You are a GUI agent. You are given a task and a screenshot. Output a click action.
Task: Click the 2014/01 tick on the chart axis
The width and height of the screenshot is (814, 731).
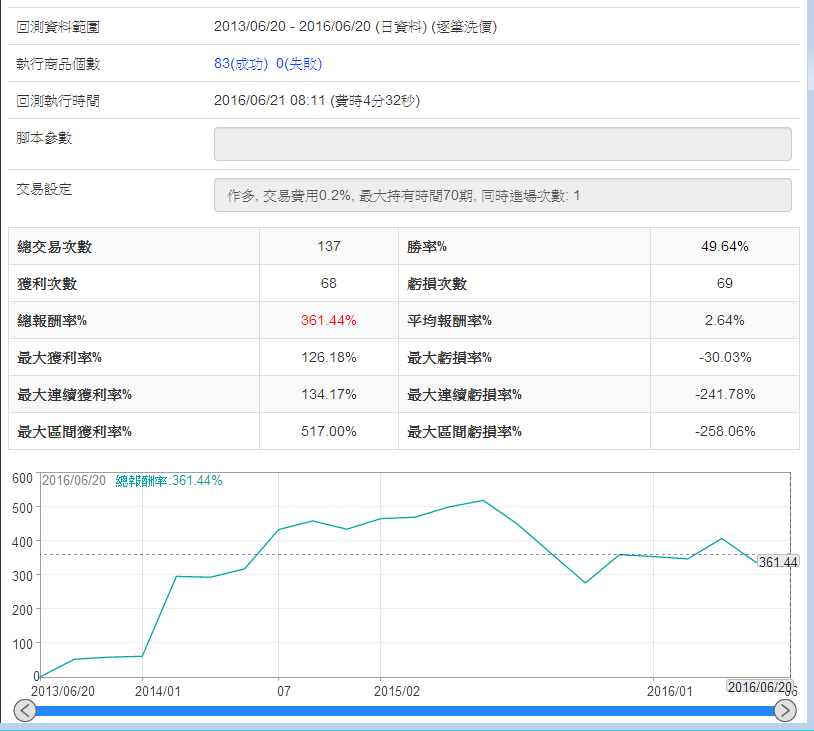pyautogui.click(x=158, y=691)
